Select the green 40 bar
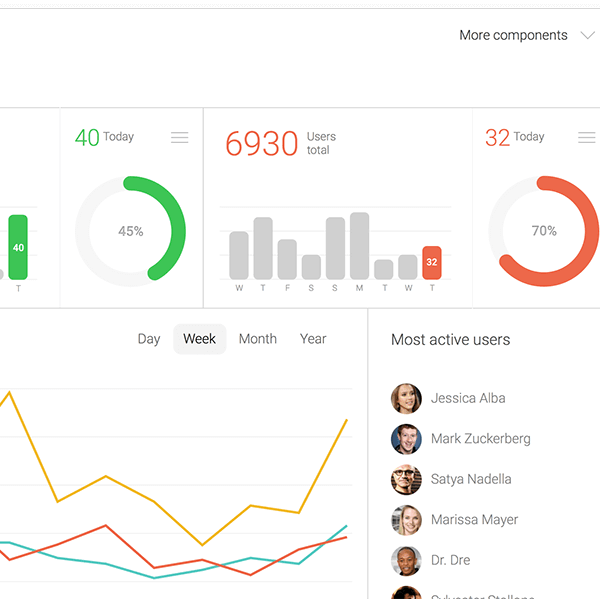 click(x=18, y=247)
